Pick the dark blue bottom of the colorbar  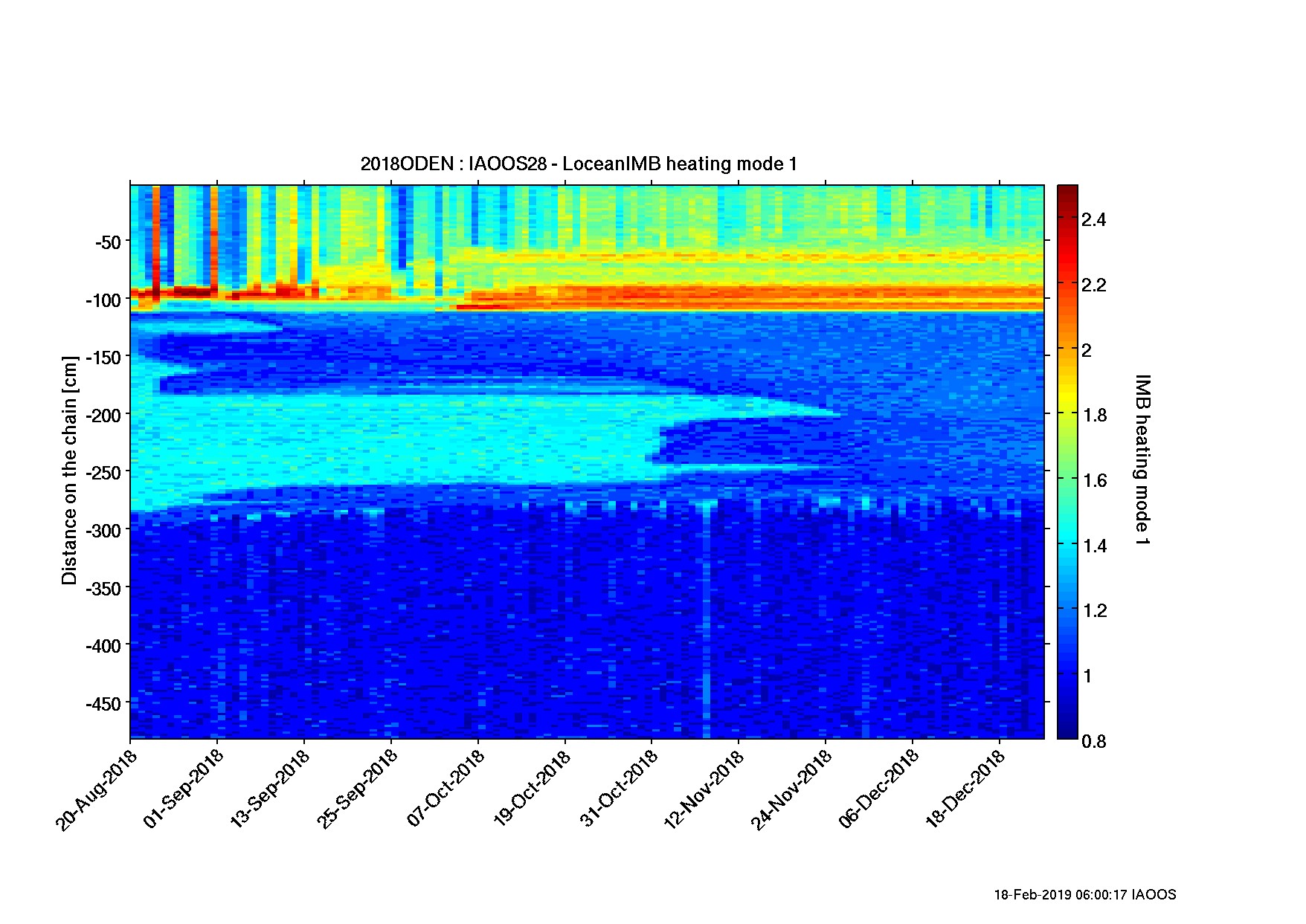click(x=1067, y=732)
